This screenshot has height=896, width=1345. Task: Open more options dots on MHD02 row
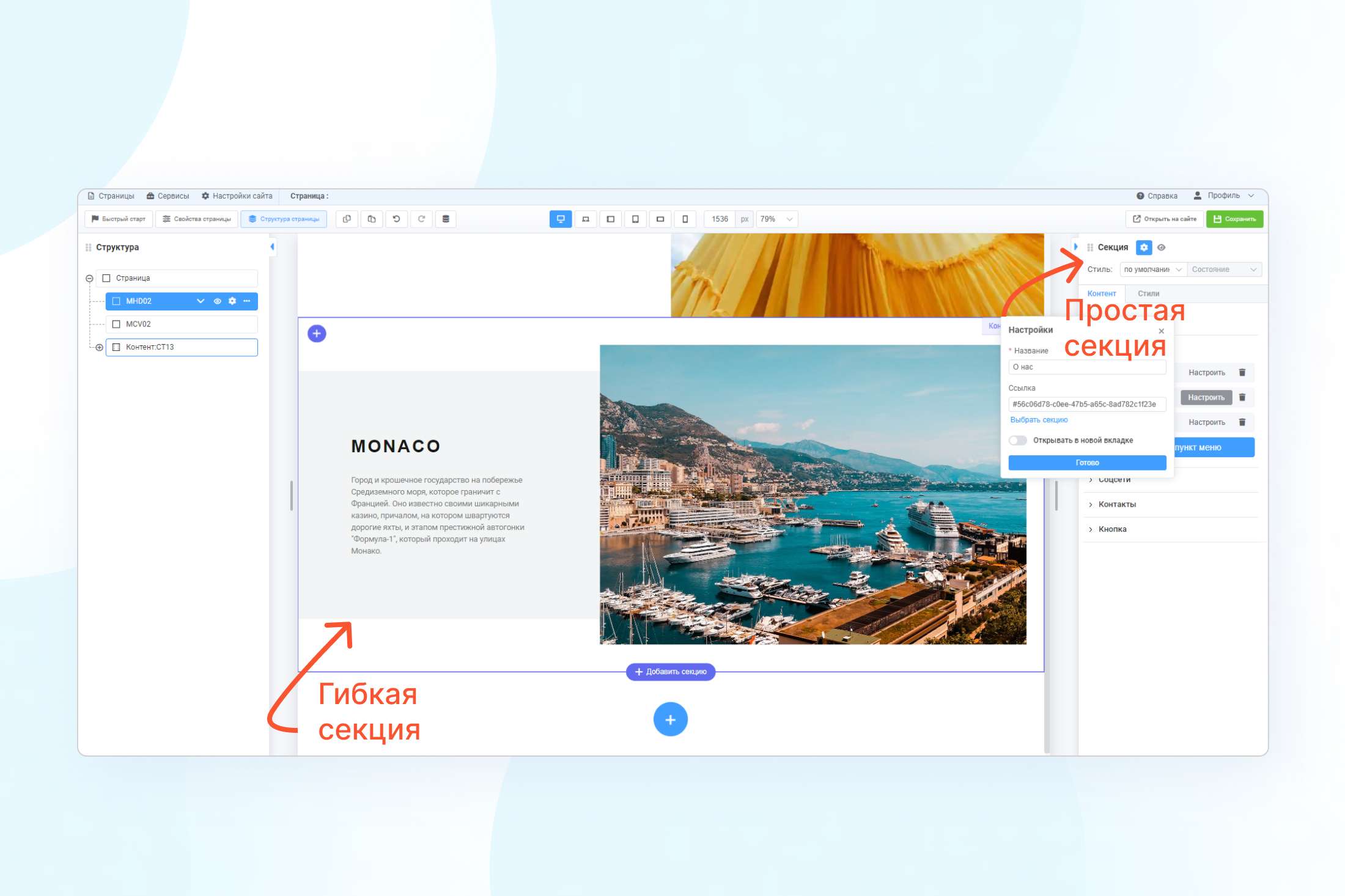tap(247, 301)
